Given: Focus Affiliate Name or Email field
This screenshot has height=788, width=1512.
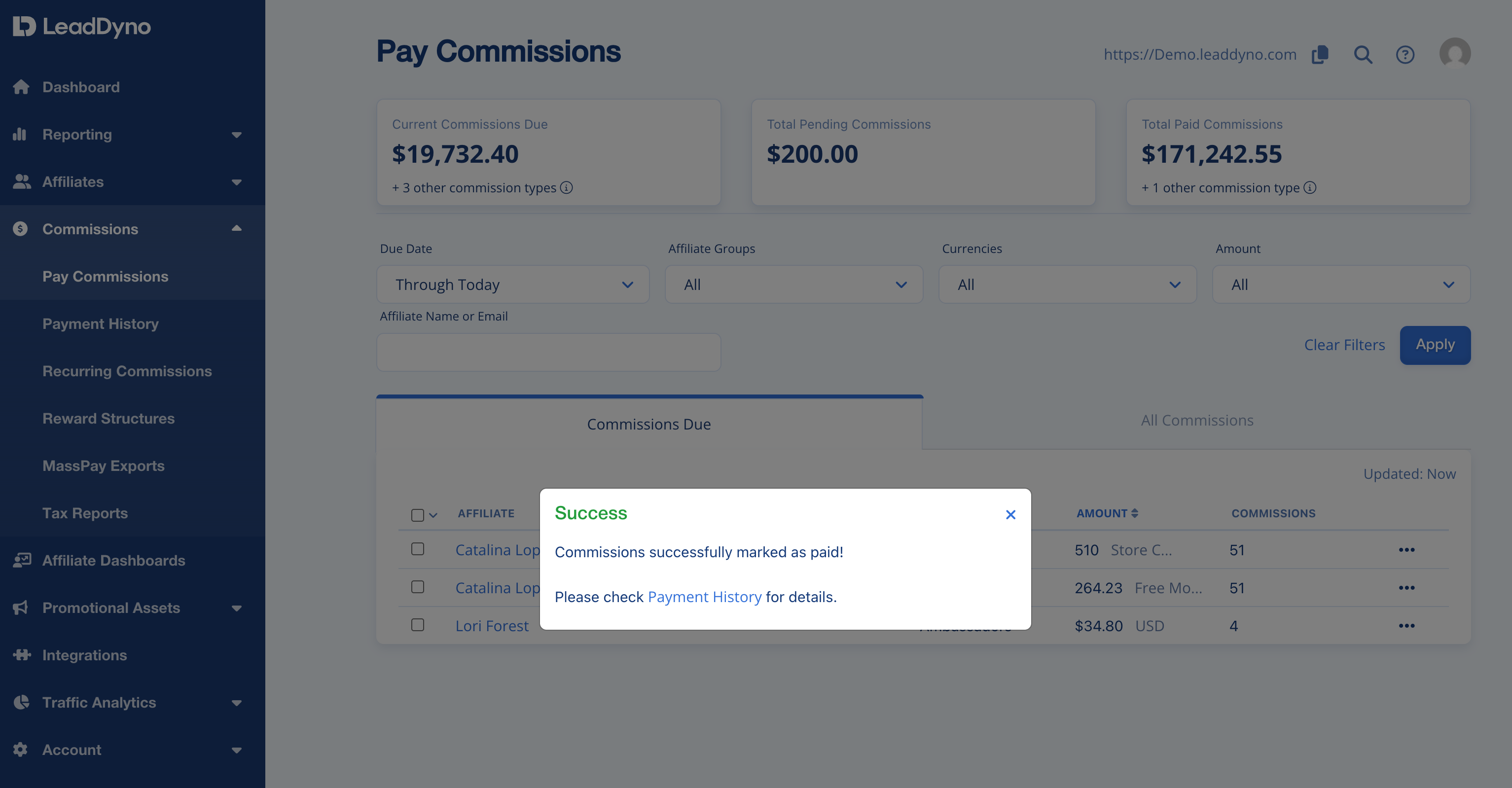Looking at the screenshot, I should click(548, 352).
